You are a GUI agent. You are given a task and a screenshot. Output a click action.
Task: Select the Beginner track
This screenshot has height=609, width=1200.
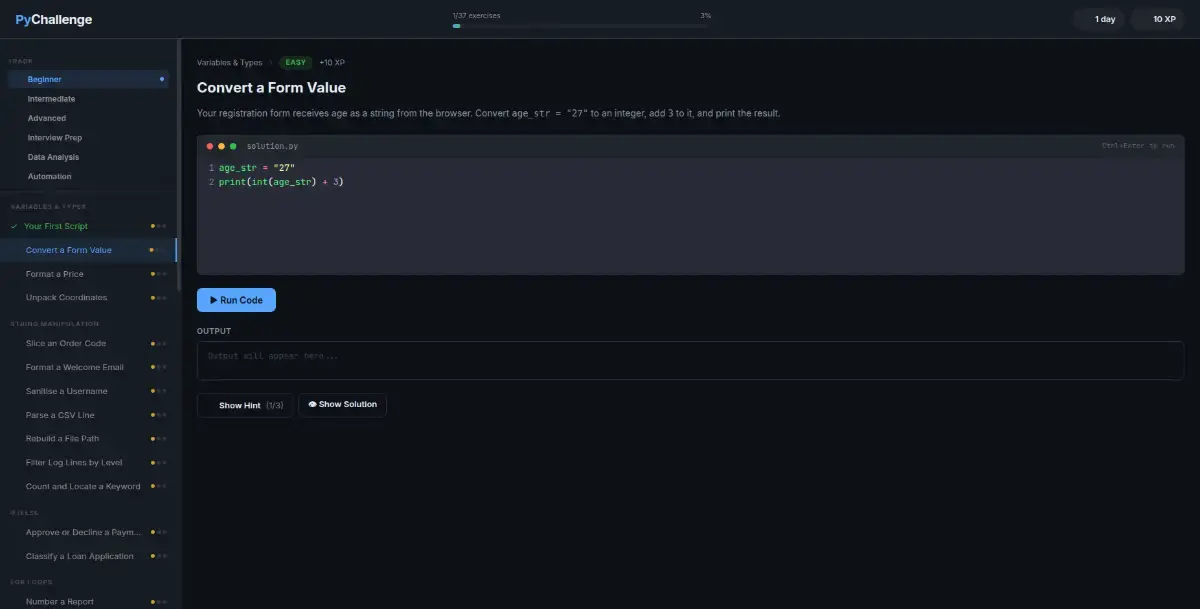pyautogui.click(x=88, y=79)
